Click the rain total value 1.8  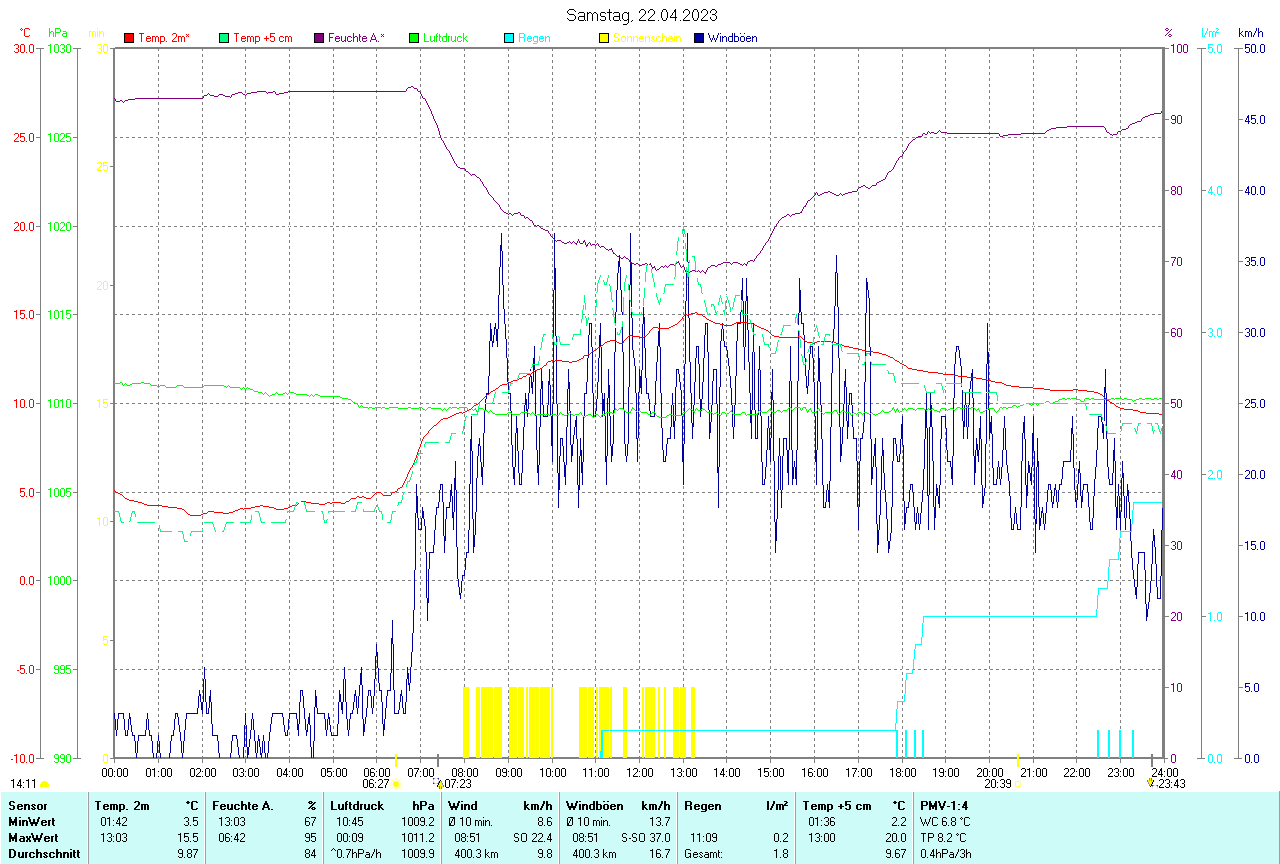(x=780, y=854)
